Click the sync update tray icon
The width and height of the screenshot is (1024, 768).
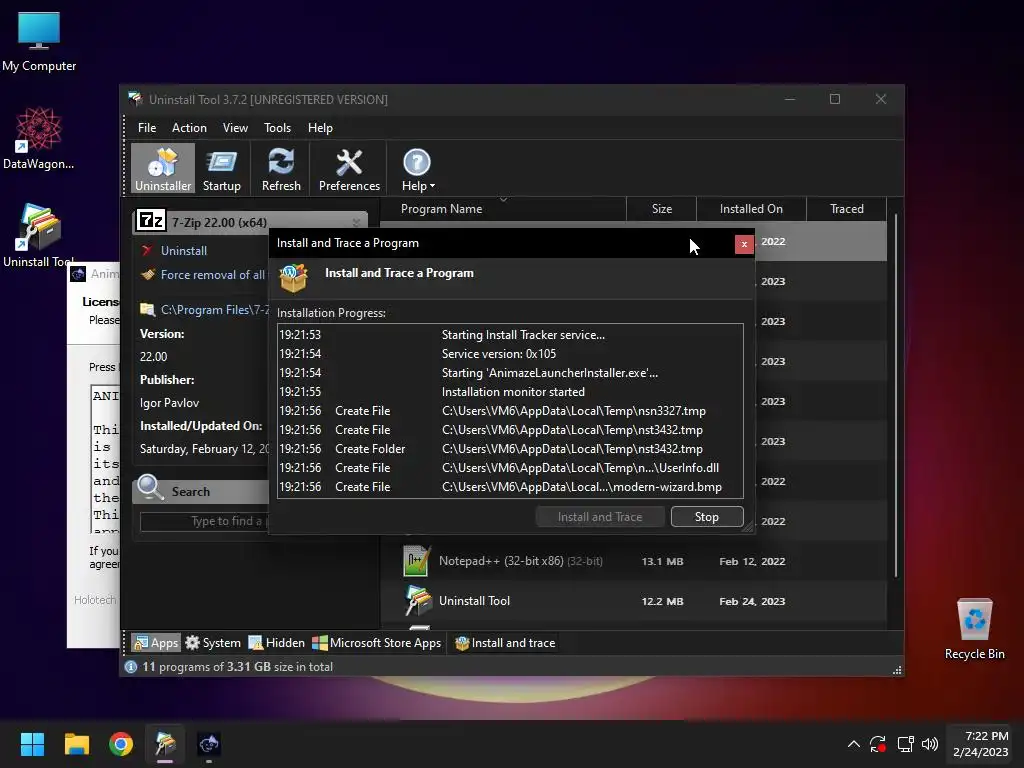(x=878, y=744)
